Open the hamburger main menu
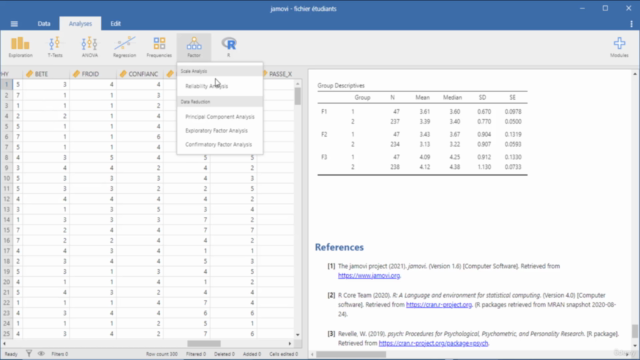 [14, 24]
